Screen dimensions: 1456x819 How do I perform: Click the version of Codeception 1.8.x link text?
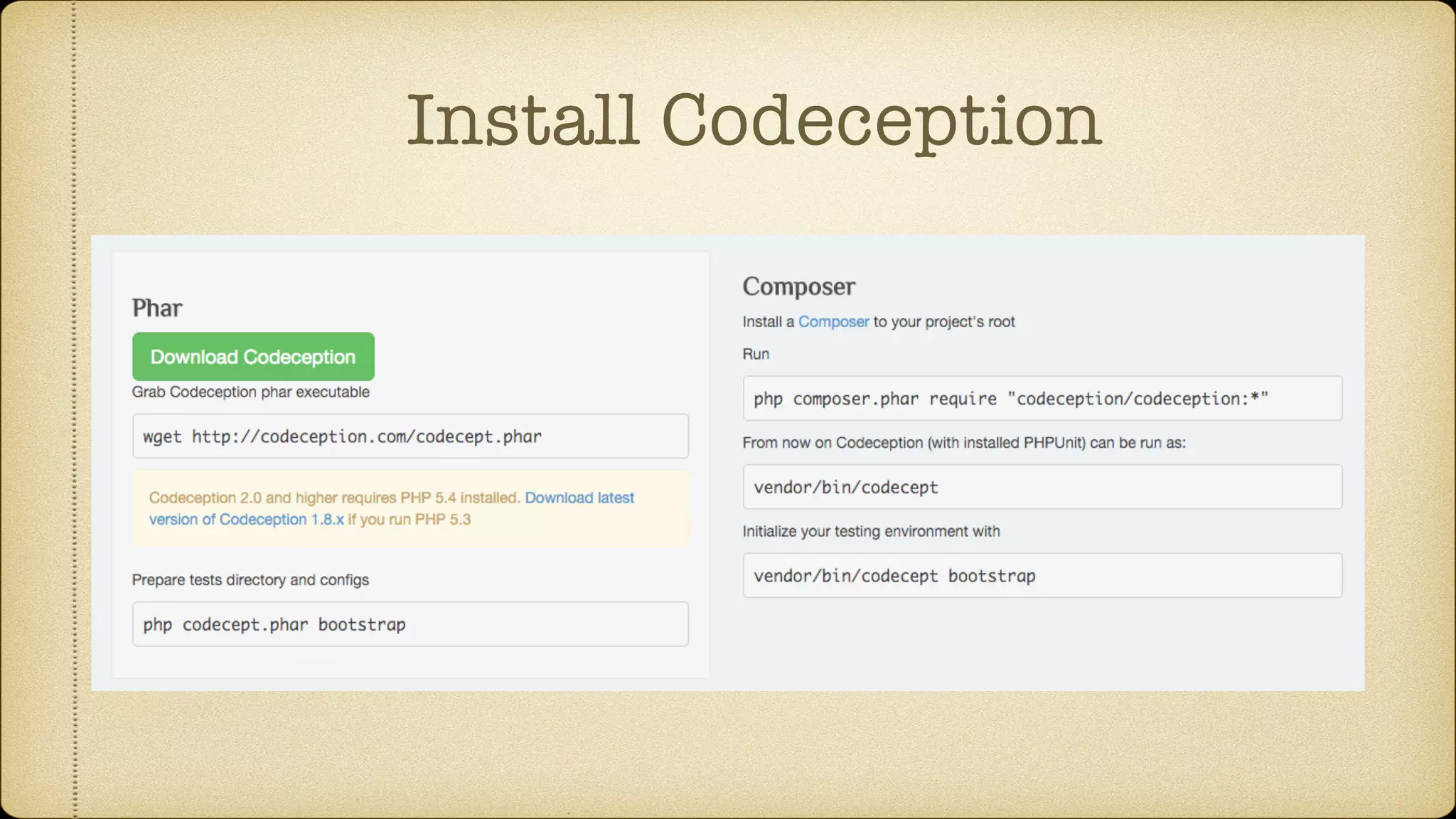[x=246, y=520]
